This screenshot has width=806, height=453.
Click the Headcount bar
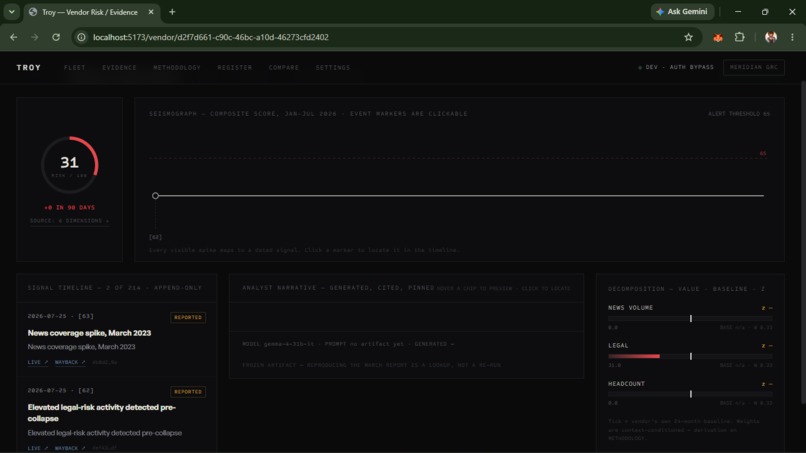[x=690, y=394]
